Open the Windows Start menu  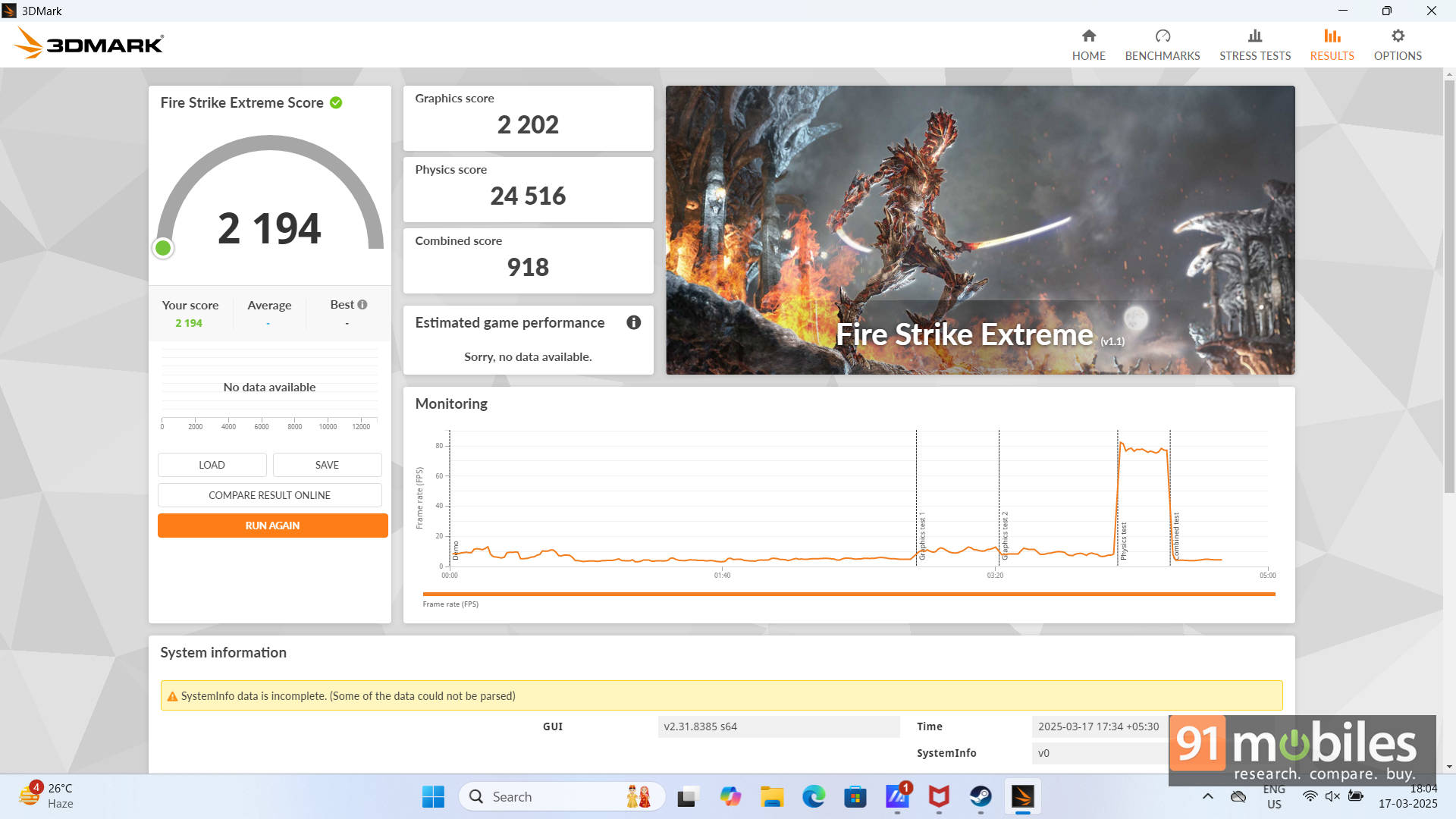(433, 797)
